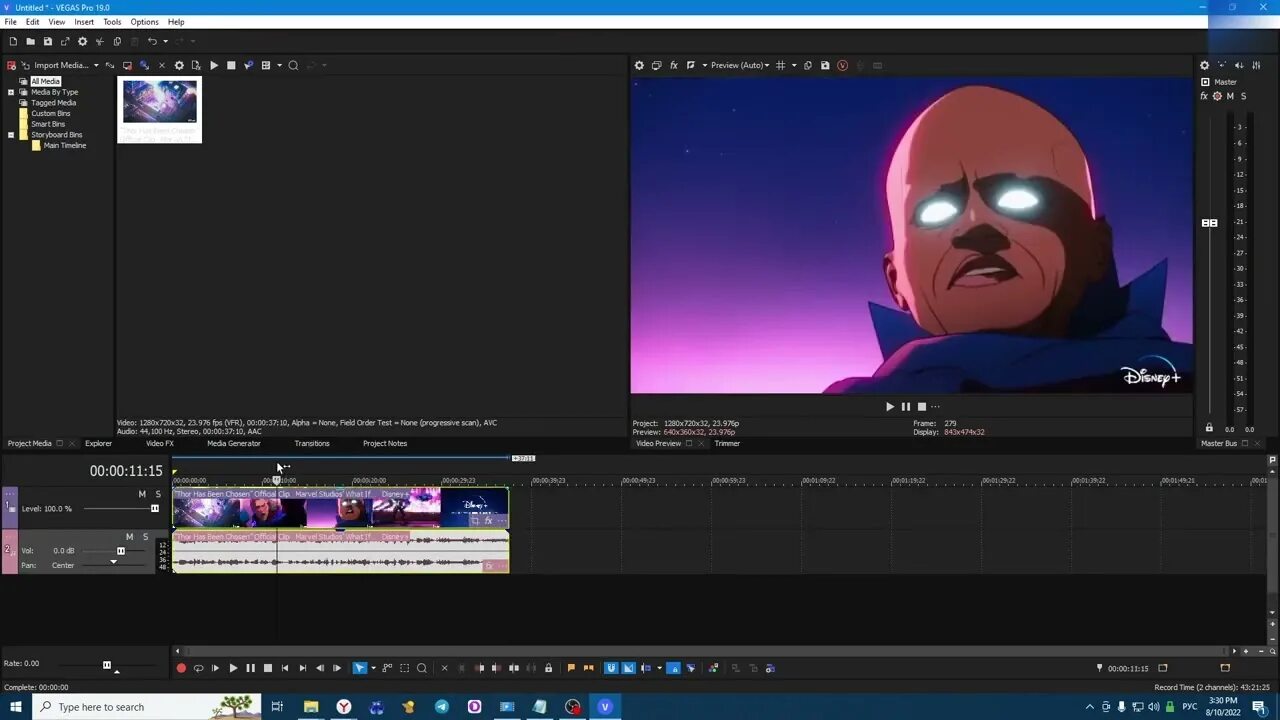
Task: Open video preview Project Properties gear
Action: pos(639,65)
